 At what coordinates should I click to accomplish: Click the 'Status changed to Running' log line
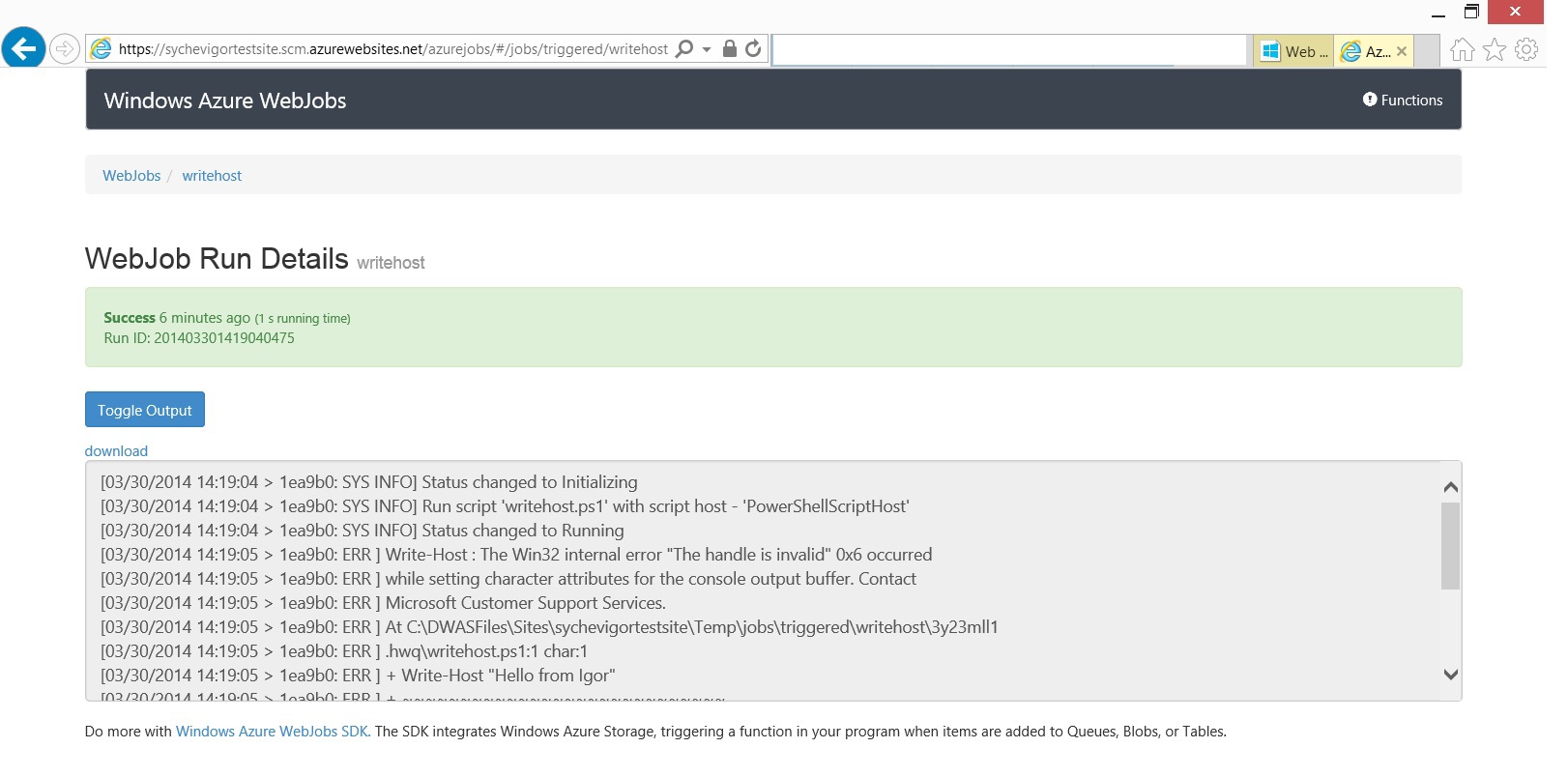coord(363,531)
